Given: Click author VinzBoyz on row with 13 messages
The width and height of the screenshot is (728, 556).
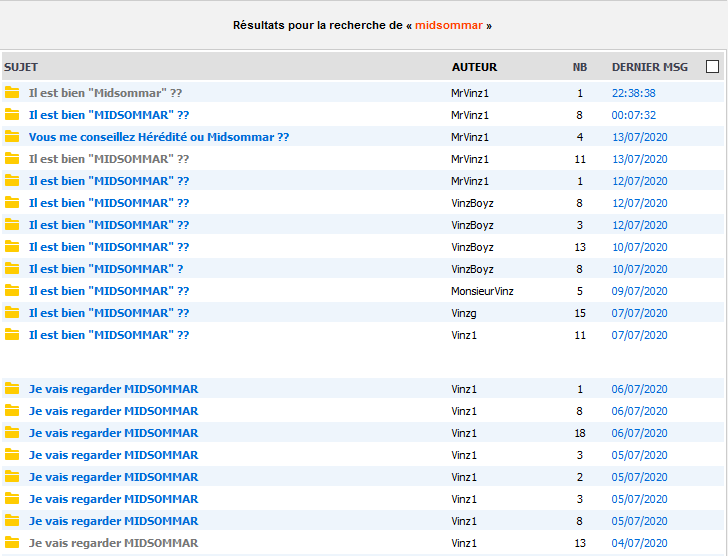Looking at the screenshot, I should tap(472, 247).
